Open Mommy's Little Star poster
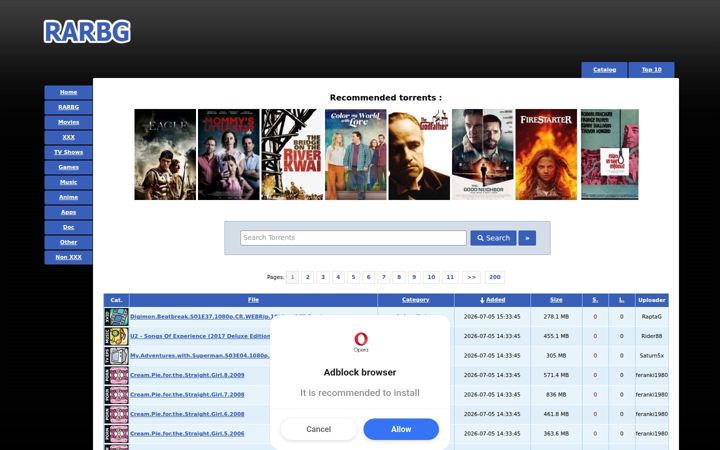 [229, 154]
